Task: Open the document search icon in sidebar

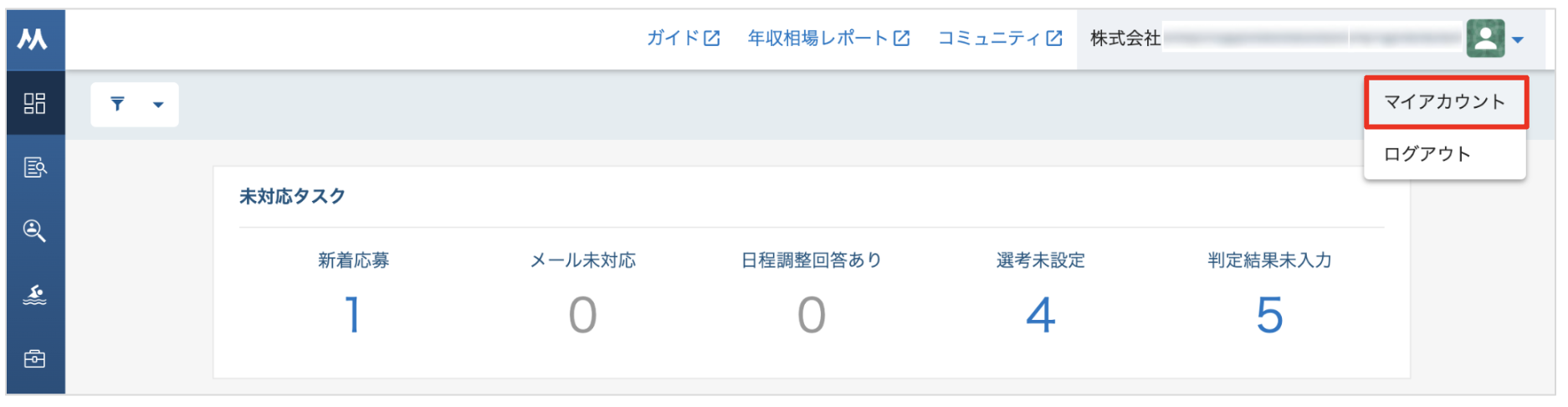Action: 34,167
